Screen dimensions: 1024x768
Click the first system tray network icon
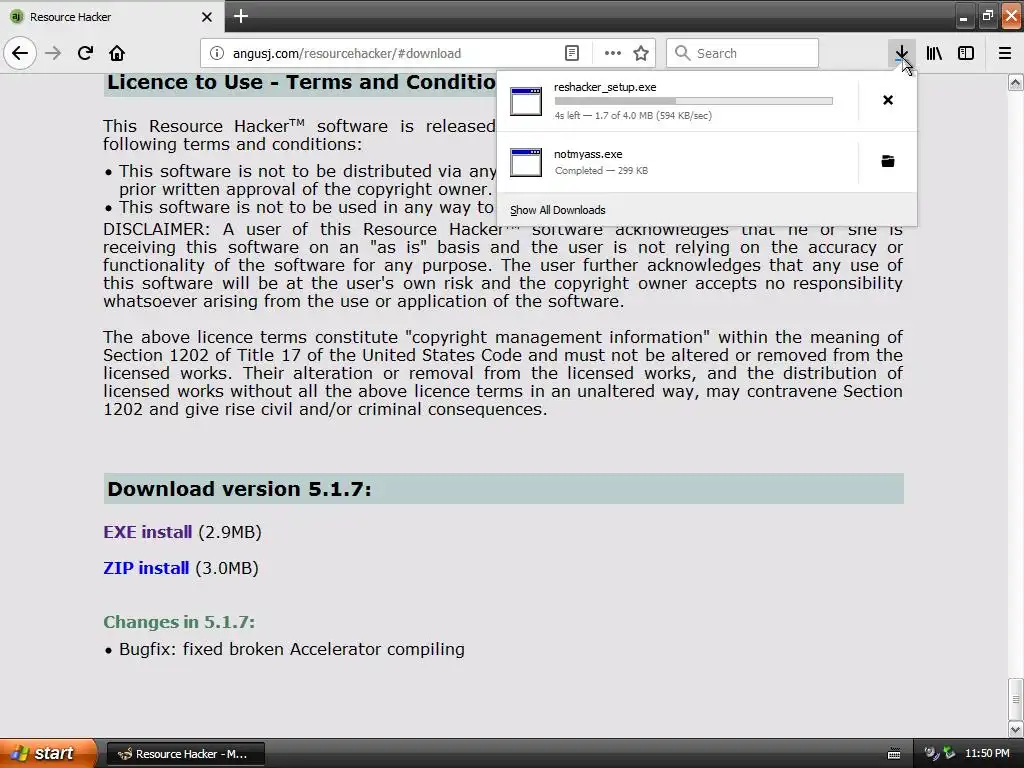click(x=931, y=753)
